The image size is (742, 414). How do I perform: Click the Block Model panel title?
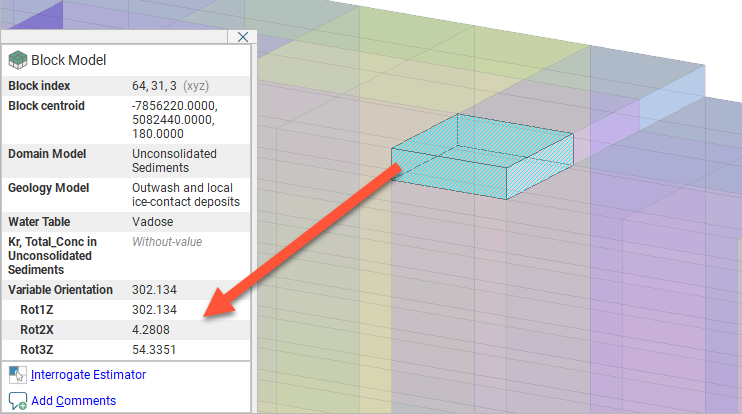pos(68,60)
